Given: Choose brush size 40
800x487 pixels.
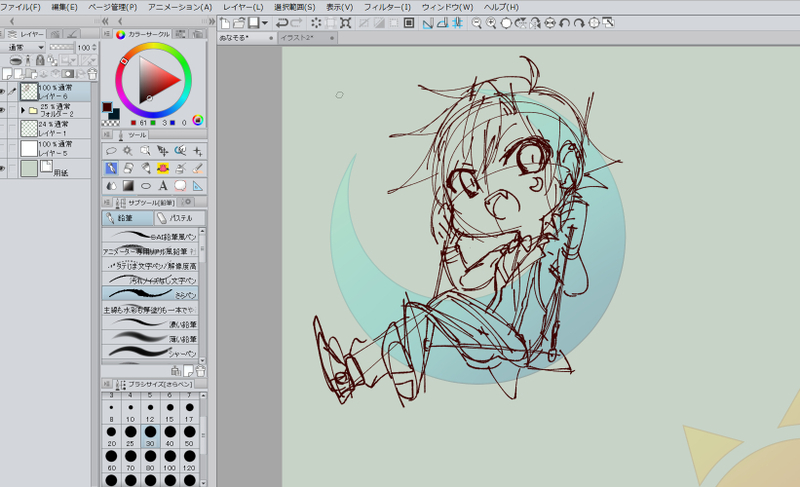Looking at the screenshot, I should [169, 437].
